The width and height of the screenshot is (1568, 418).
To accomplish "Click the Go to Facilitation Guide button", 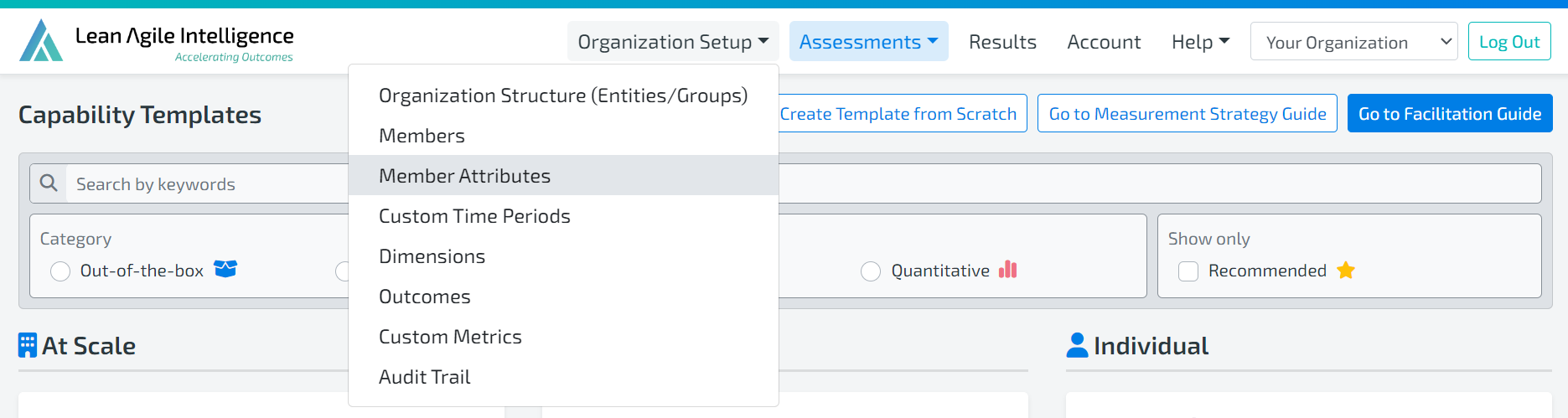I will point(1450,113).
